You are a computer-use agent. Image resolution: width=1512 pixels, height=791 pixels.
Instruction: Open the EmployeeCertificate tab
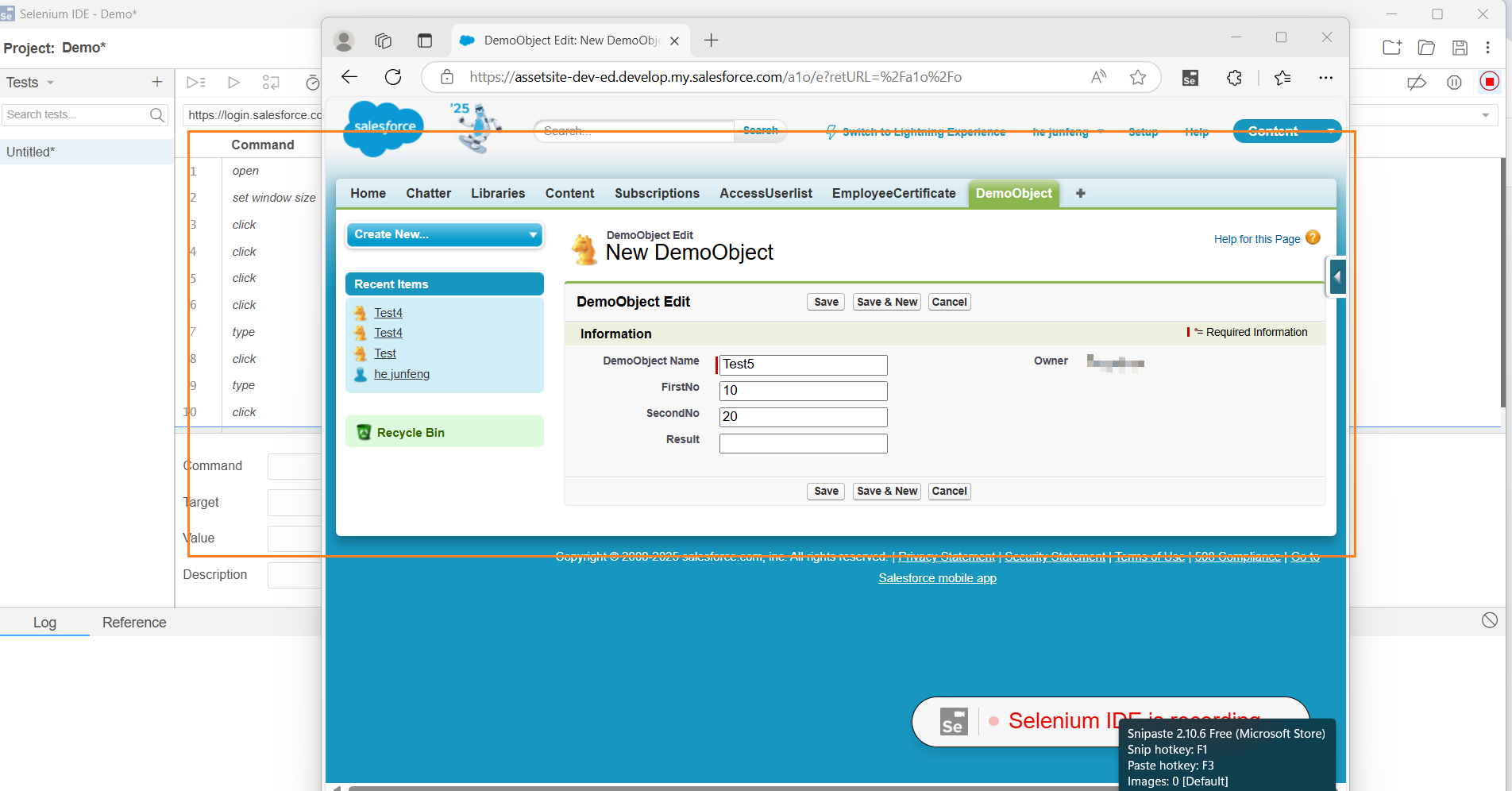pos(893,193)
